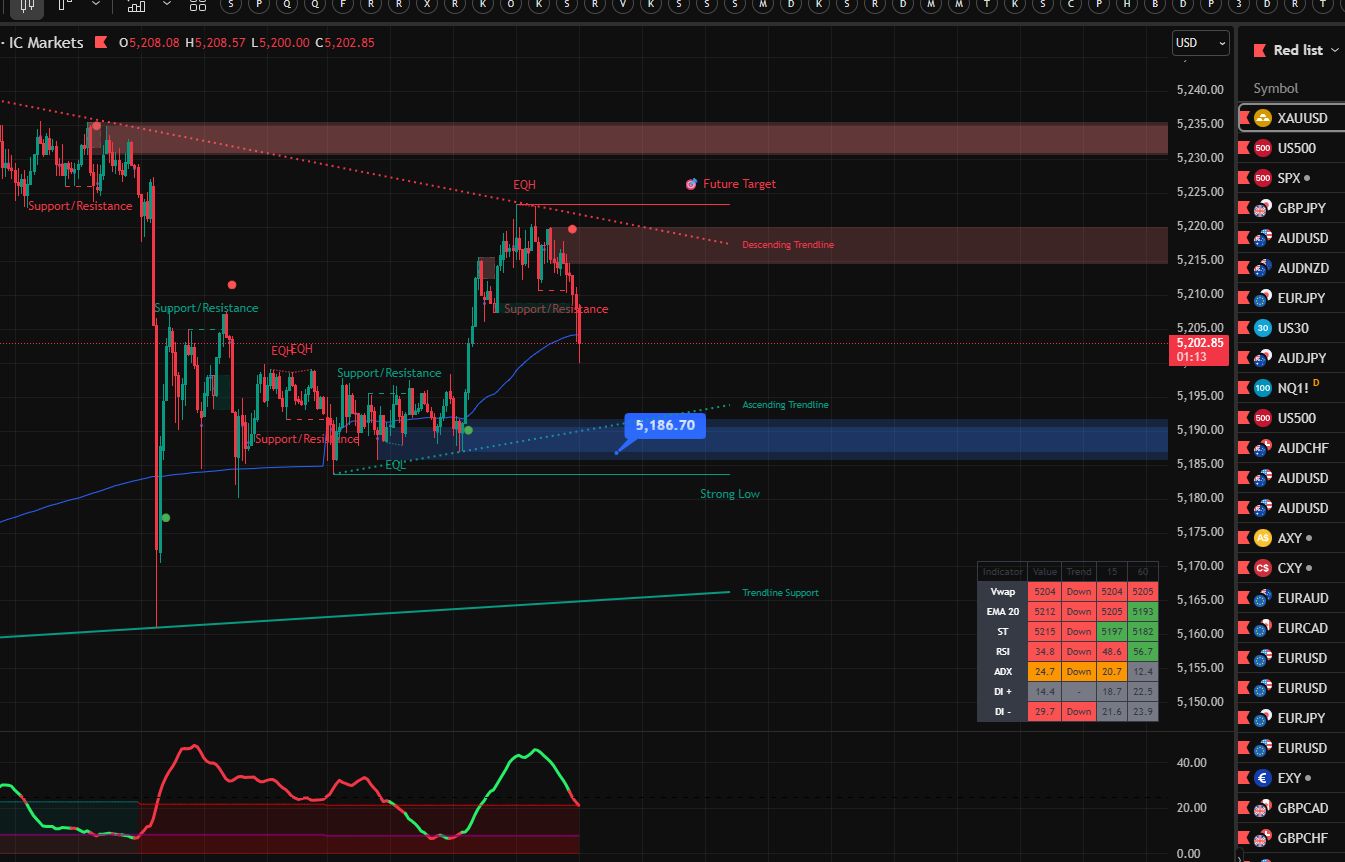The height and width of the screenshot is (862, 1345).
Task: Click the NQ1! symbol logo
Action: pyautogui.click(x=1262, y=388)
